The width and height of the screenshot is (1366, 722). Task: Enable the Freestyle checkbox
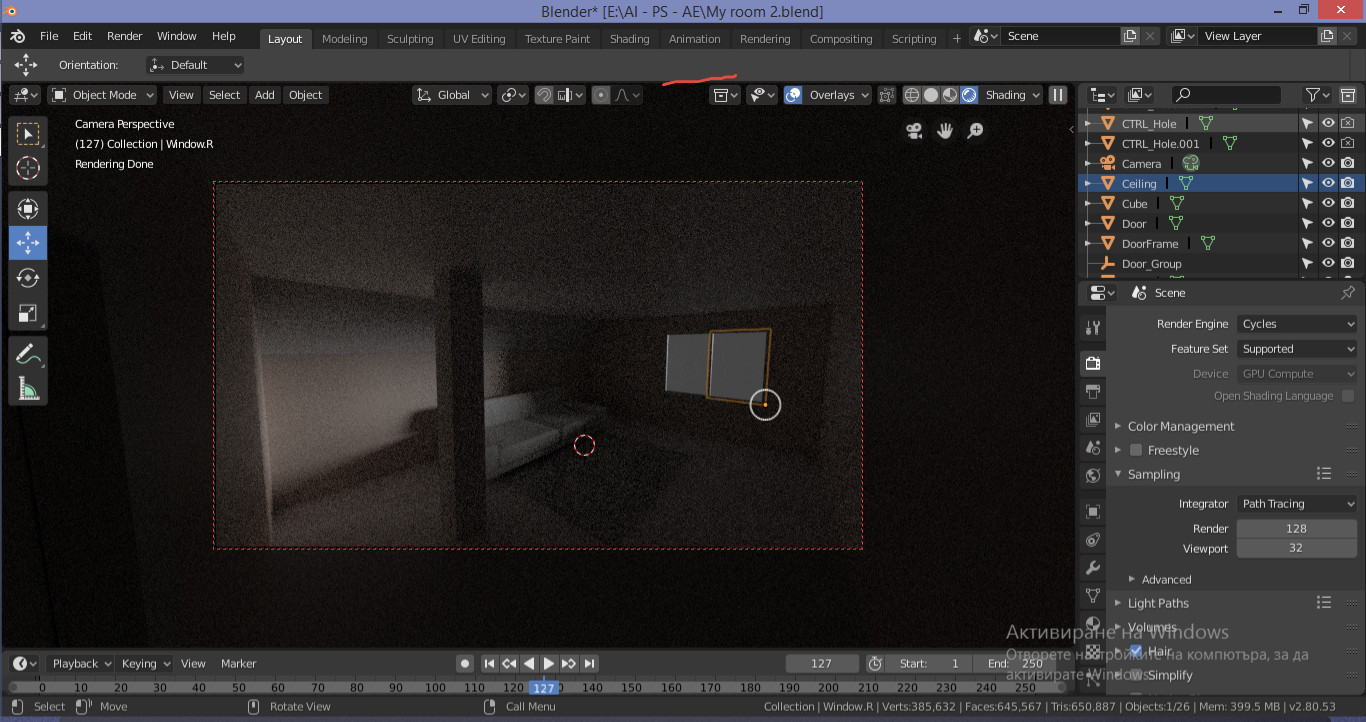tap(1136, 450)
